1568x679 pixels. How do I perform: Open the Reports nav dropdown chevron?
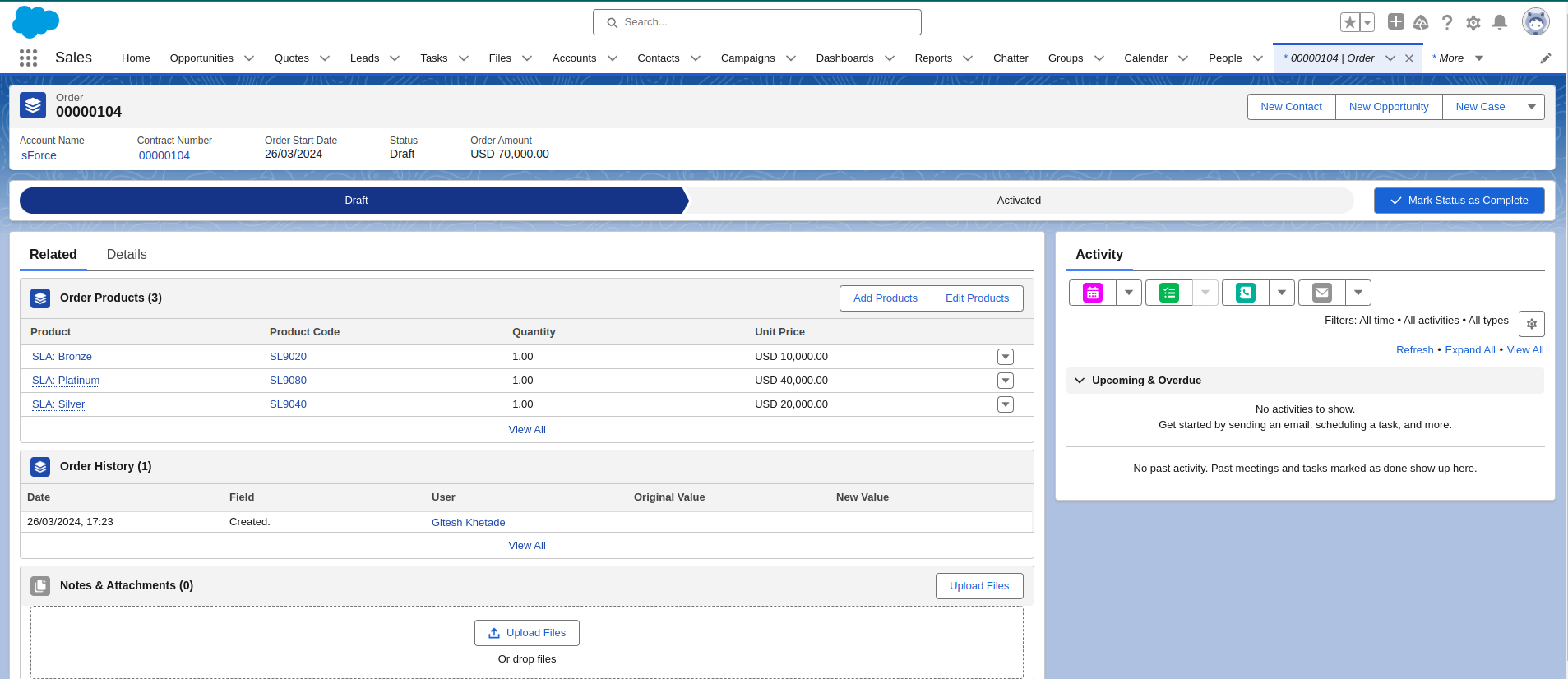[x=968, y=58]
